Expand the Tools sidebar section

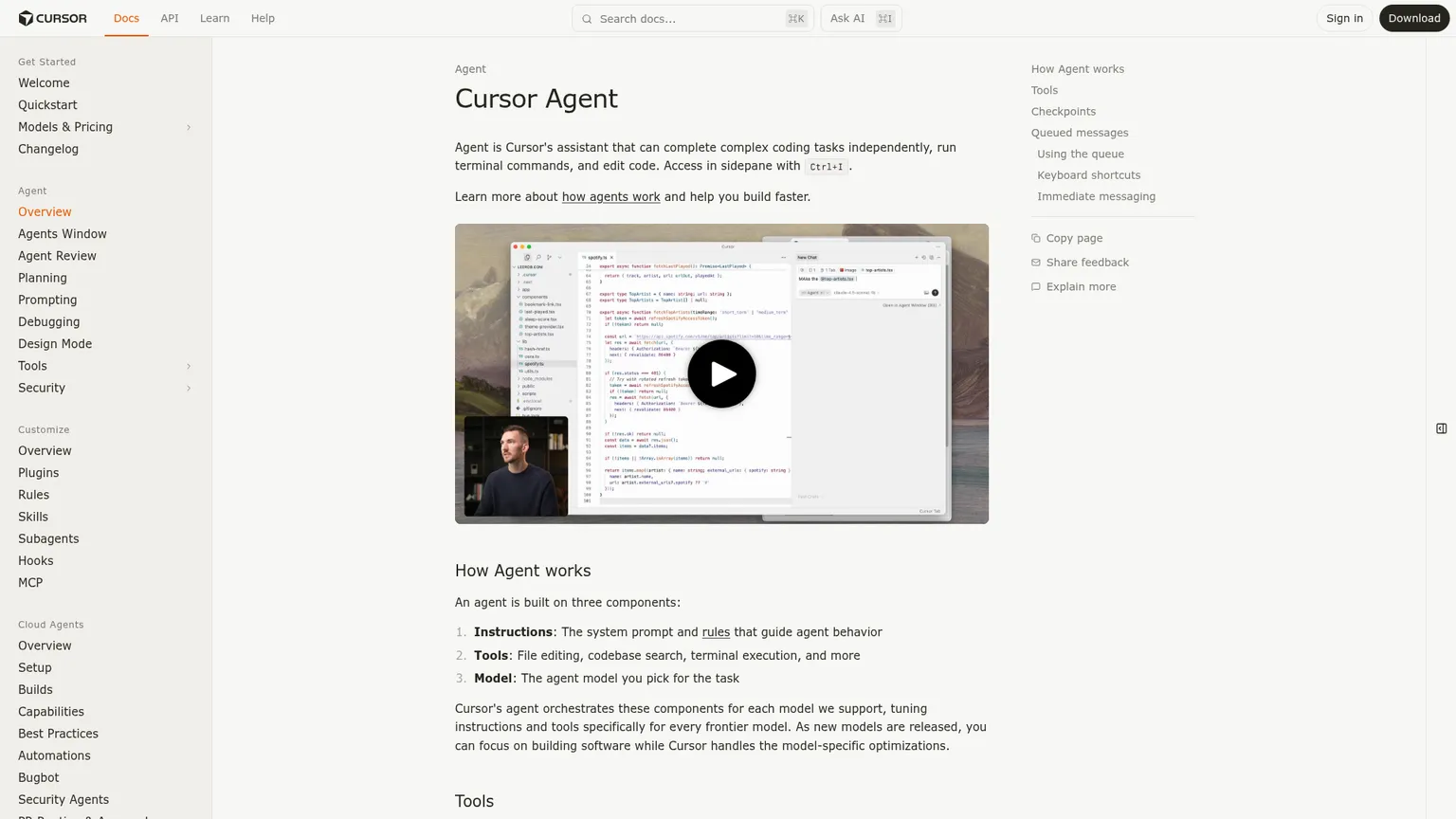[189, 366]
